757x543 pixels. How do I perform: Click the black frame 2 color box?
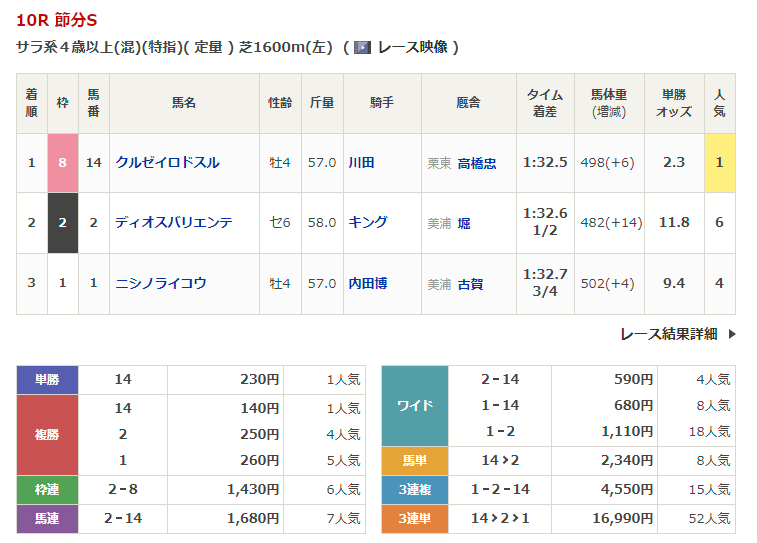click(x=62, y=223)
